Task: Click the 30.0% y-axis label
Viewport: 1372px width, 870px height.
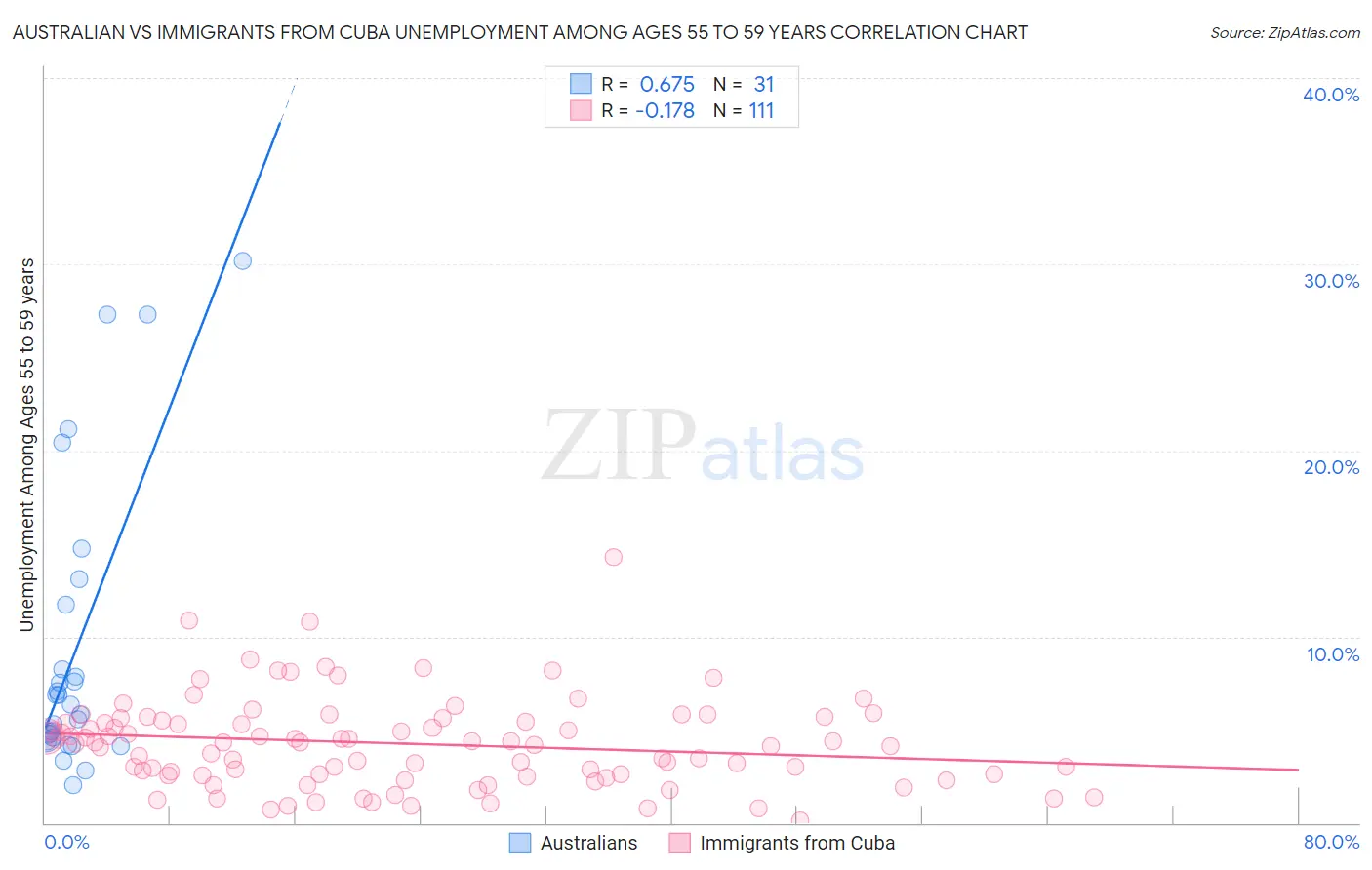Action: click(x=1331, y=281)
